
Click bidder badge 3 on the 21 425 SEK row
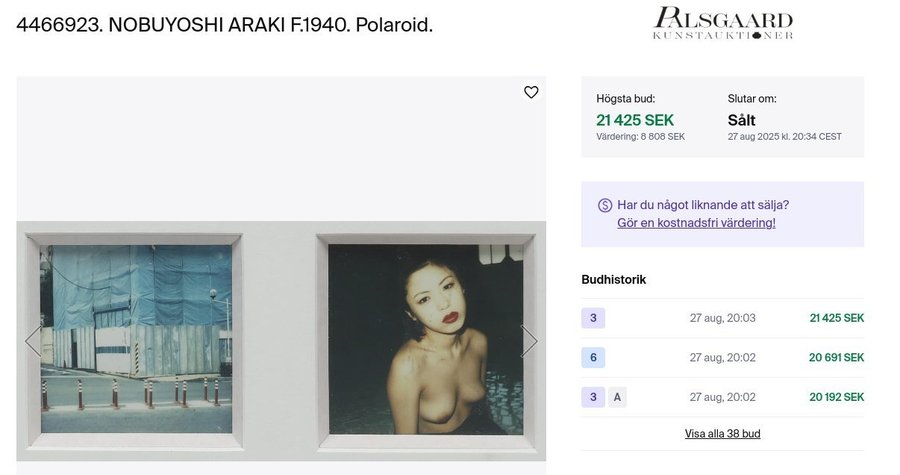[x=593, y=318]
